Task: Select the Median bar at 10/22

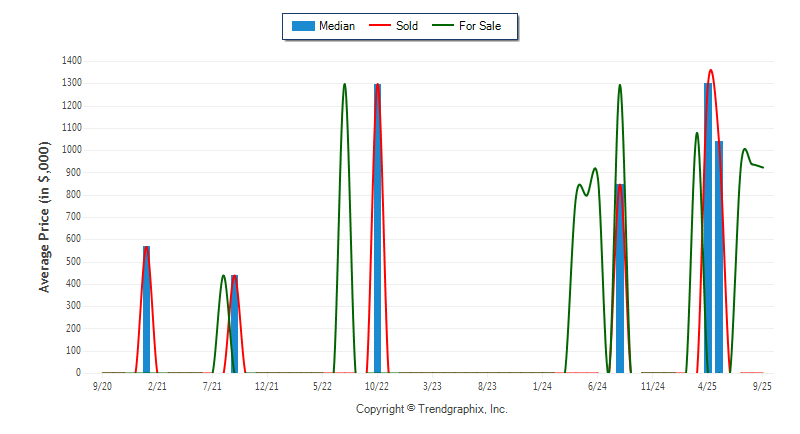Action: point(377,230)
